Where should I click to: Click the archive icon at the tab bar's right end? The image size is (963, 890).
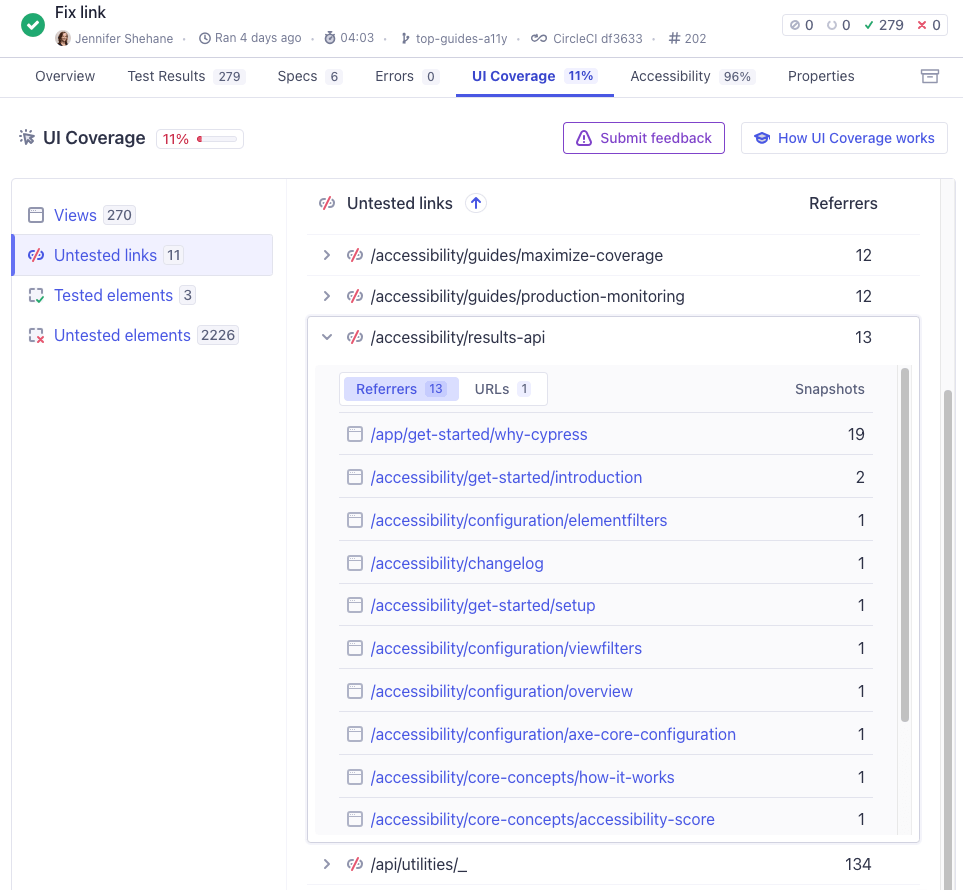coord(929,76)
